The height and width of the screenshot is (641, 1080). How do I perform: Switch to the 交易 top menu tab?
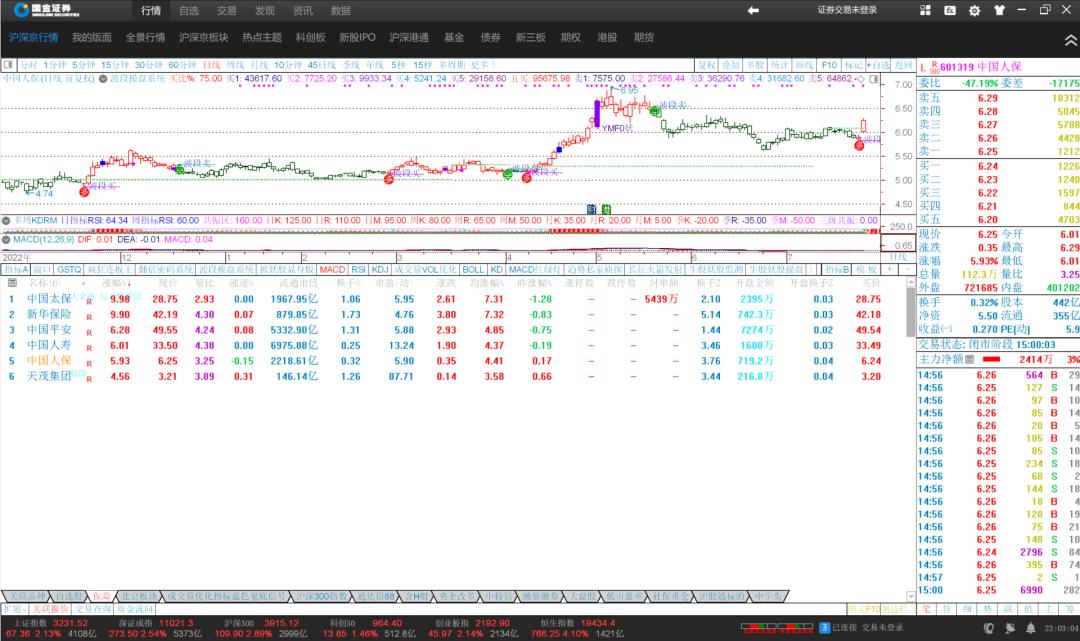(227, 10)
